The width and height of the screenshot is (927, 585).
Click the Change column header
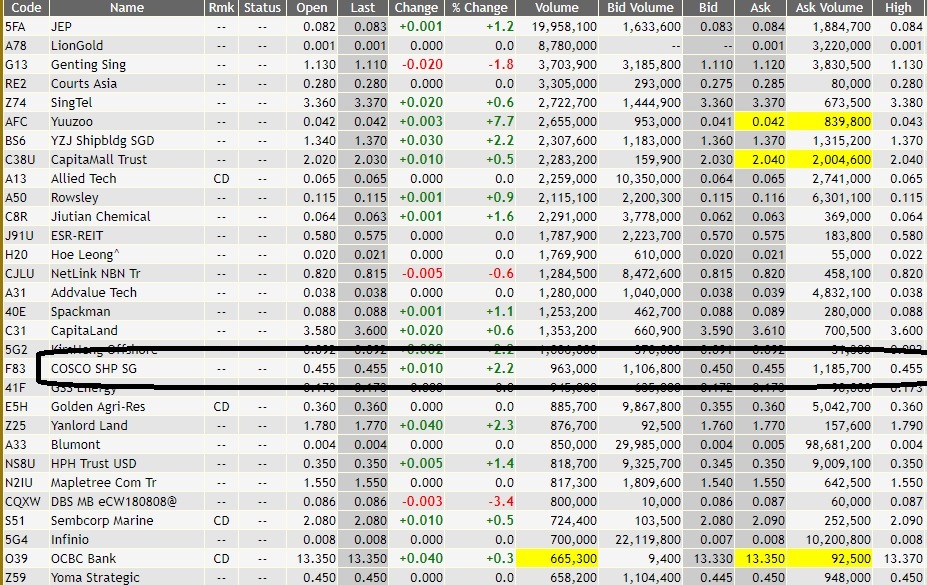pyautogui.click(x=416, y=8)
